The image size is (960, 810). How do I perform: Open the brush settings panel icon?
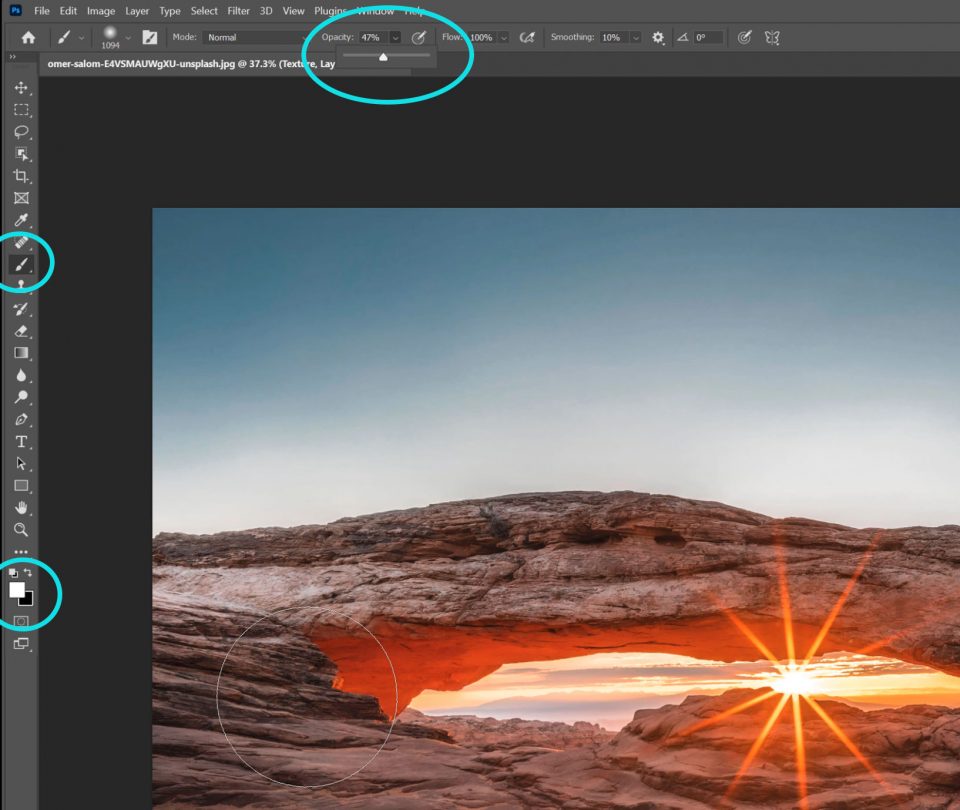(x=150, y=37)
